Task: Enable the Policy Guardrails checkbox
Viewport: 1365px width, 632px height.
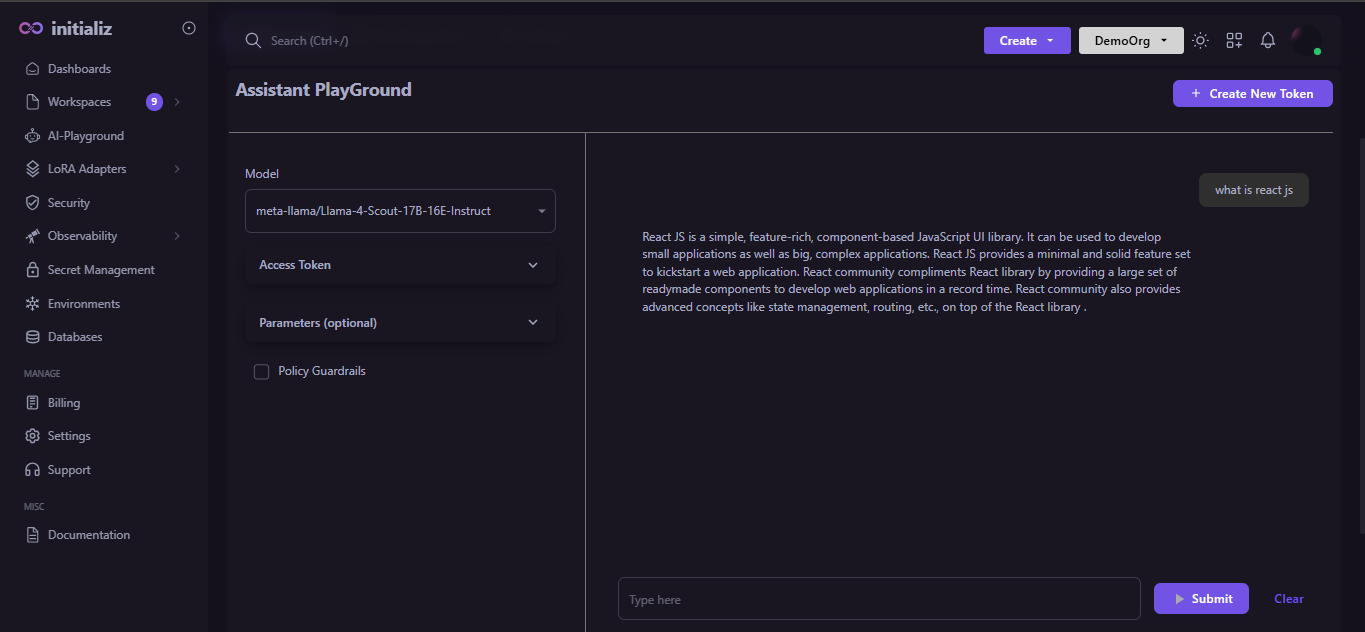Action: click(262, 372)
